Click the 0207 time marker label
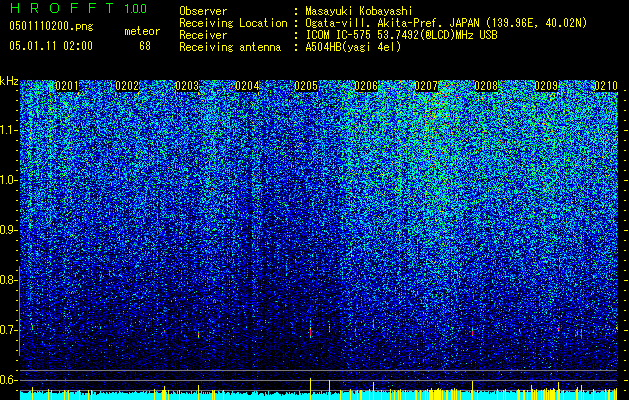 tap(426, 86)
